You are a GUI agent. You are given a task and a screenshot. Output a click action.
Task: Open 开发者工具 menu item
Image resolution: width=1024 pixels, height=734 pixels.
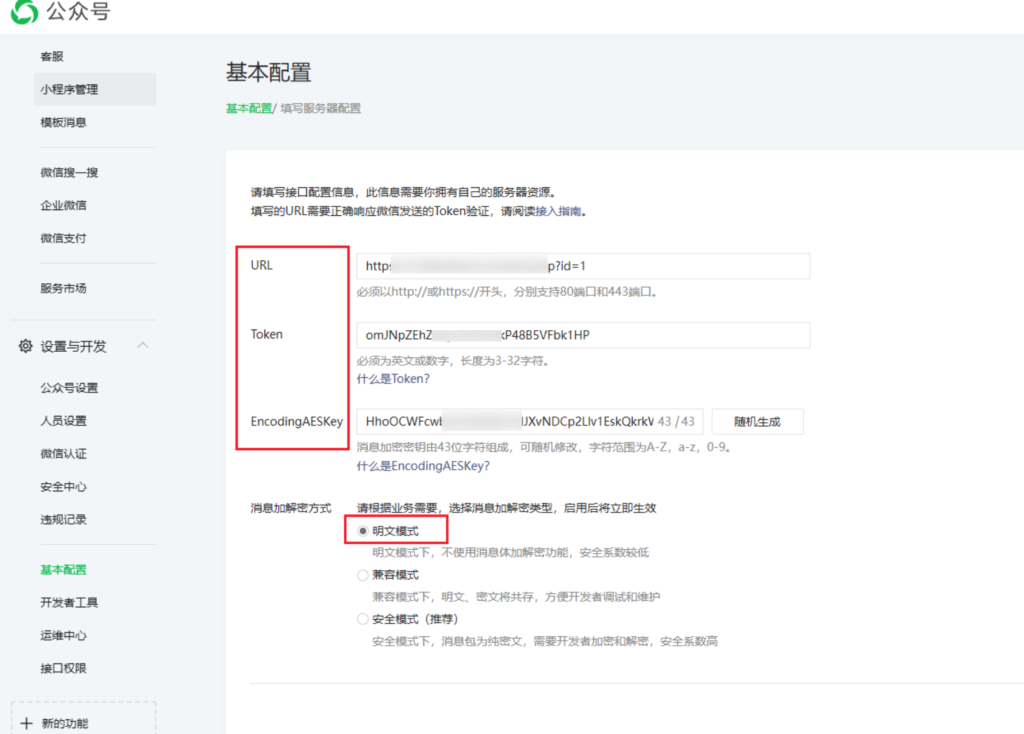(x=69, y=602)
